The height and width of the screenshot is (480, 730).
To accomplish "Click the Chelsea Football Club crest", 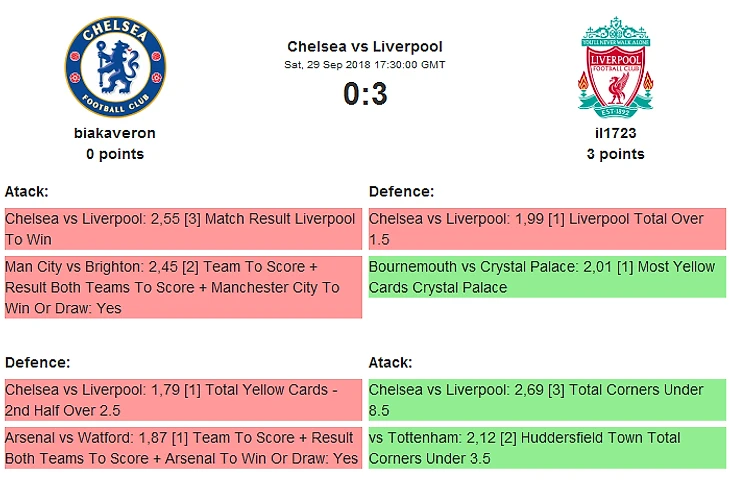I will (x=115, y=66).
